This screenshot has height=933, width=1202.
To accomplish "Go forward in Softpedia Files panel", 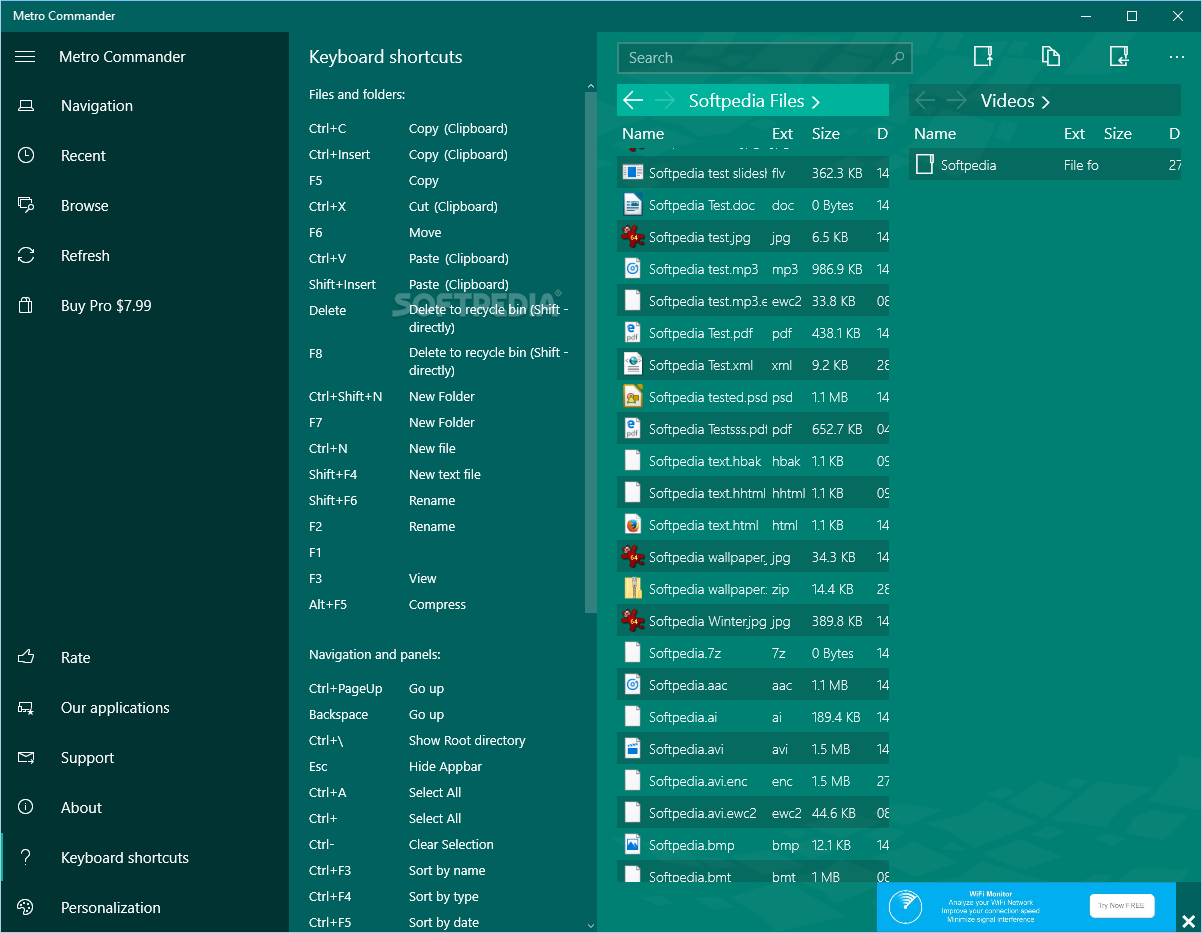I will (x=664, y=101).
